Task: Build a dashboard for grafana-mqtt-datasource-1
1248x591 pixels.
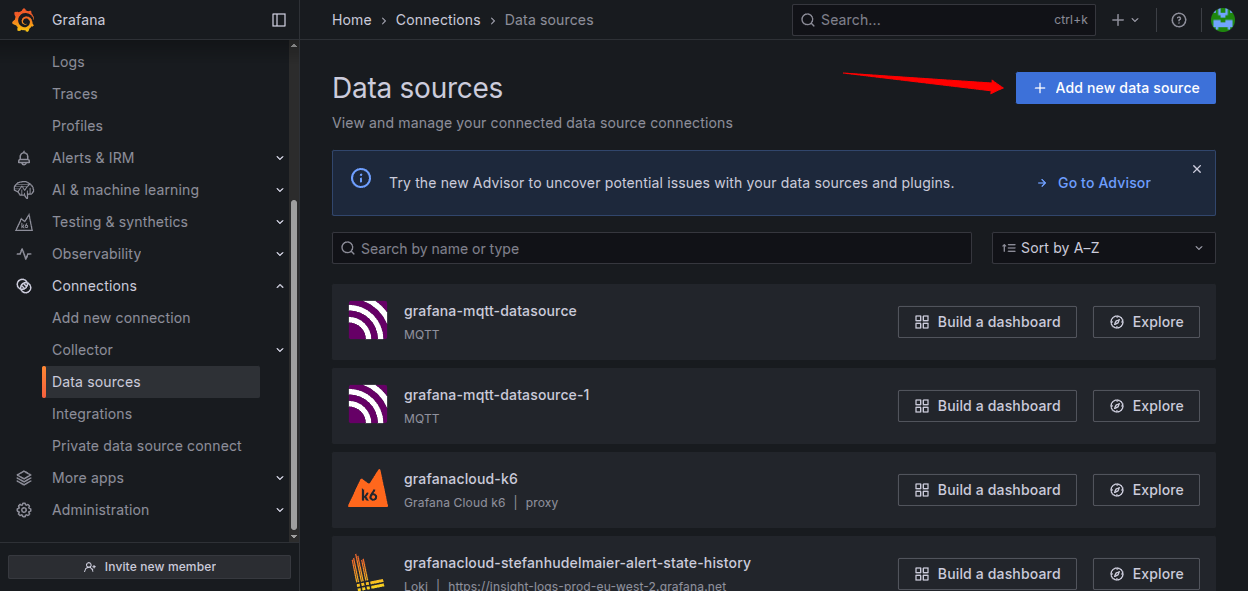Action: point(987,406)
